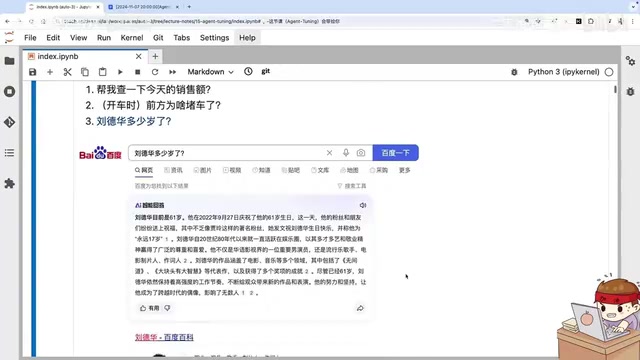Open the browser three-dot menu
Image resolution: width=640 pixels, height=360 pixels.
pos(633,21)
